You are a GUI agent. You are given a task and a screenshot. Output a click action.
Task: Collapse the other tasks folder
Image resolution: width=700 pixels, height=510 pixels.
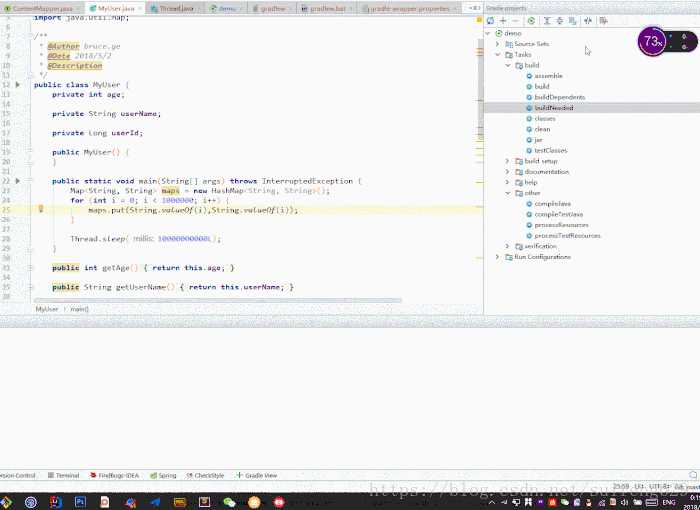[508, 193]
